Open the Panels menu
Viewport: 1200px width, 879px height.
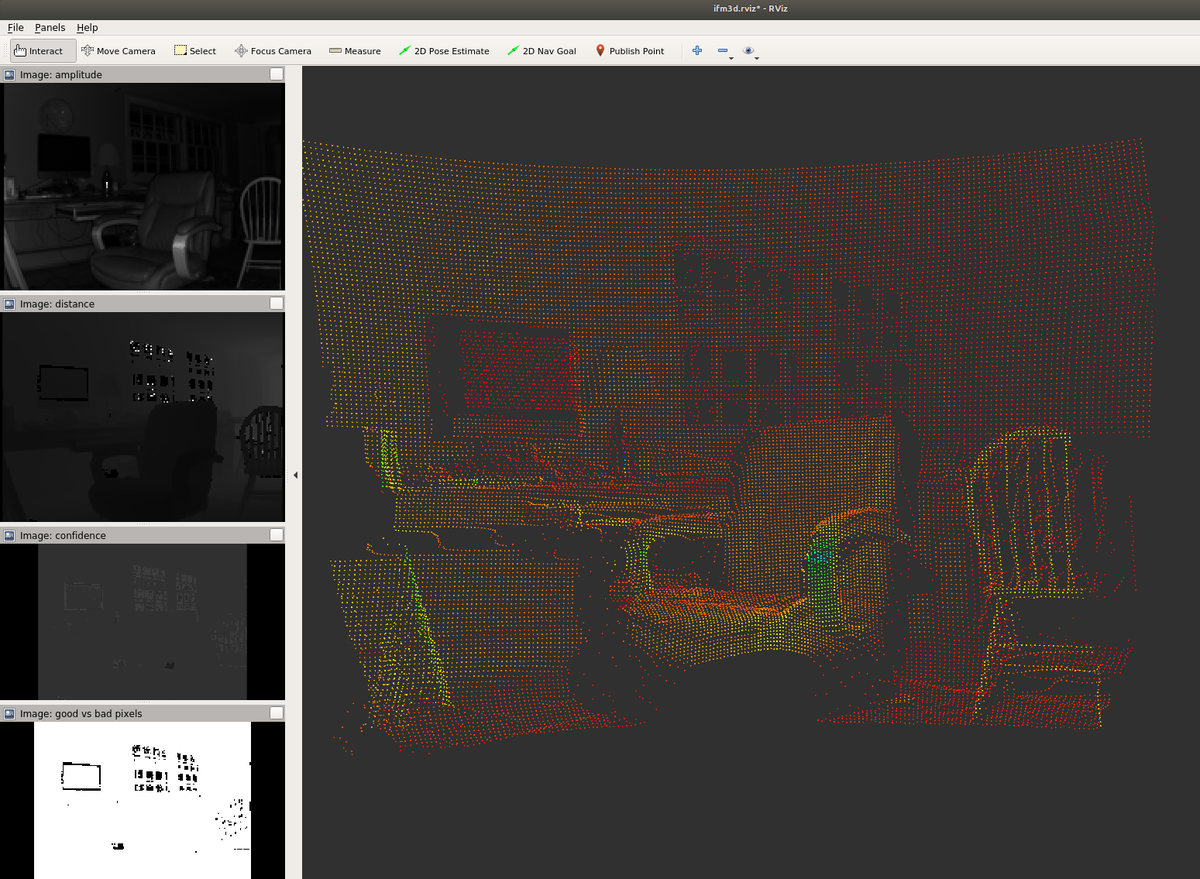(49, 27)
